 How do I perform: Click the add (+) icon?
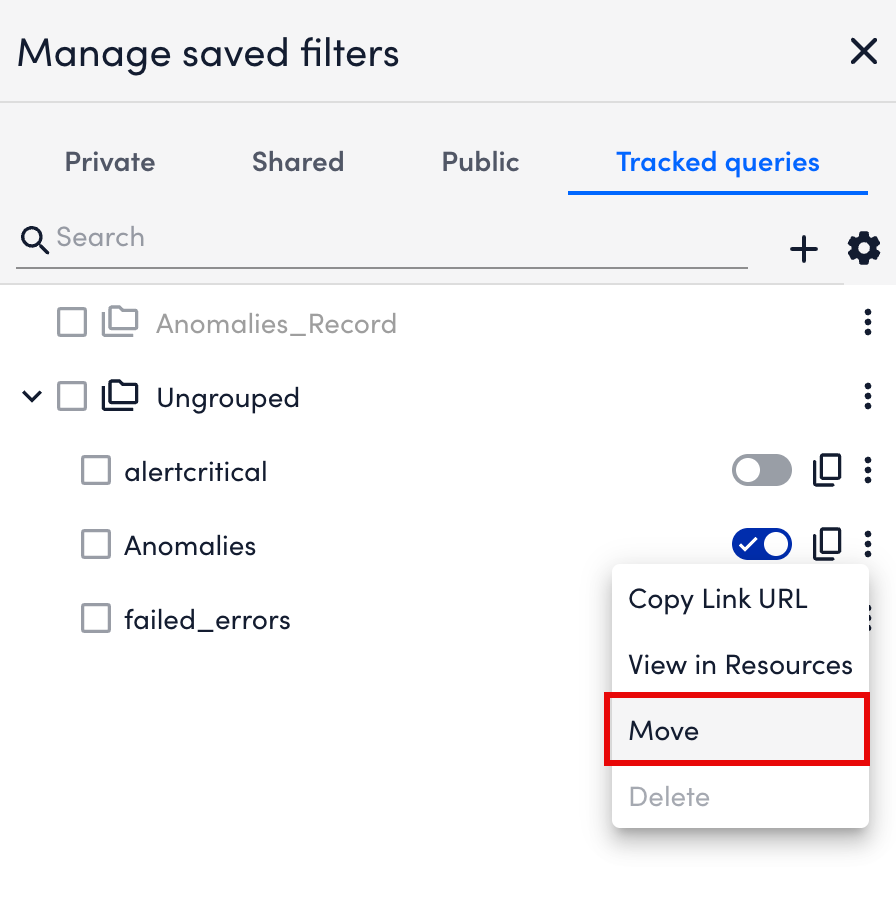click(x=804, y=249)
